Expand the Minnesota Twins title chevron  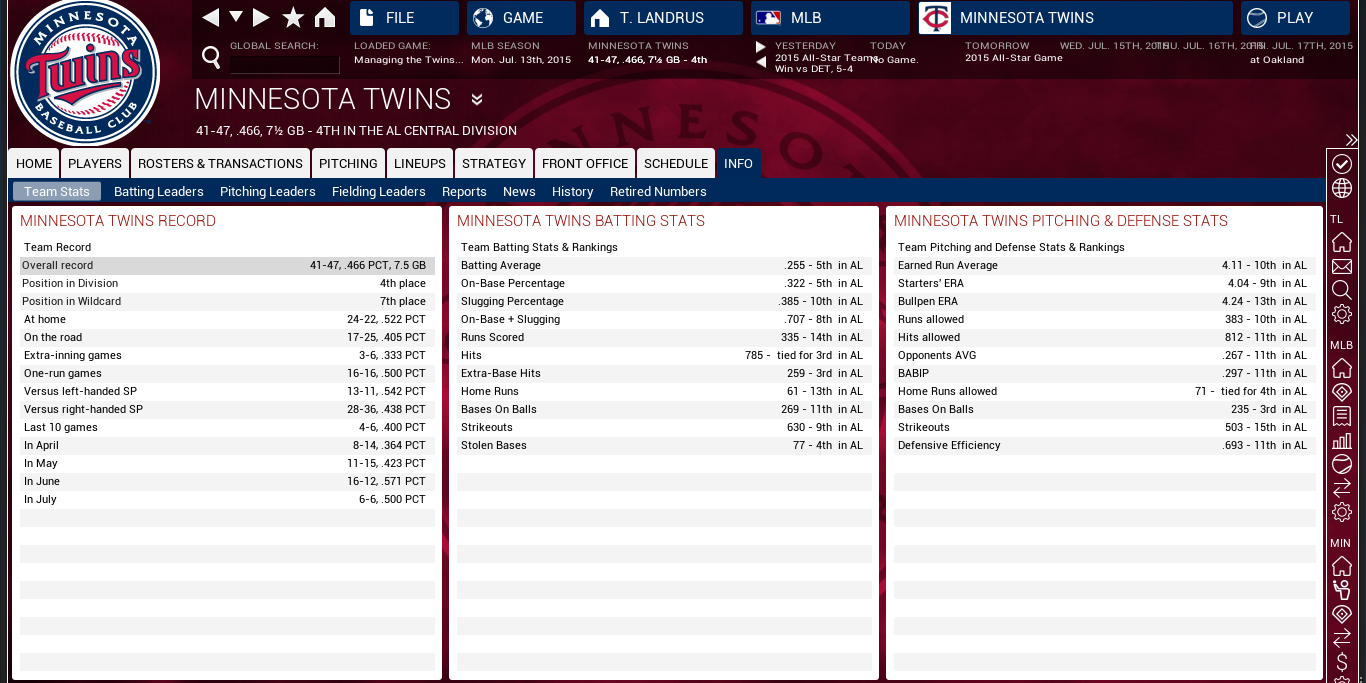(477, 100)
